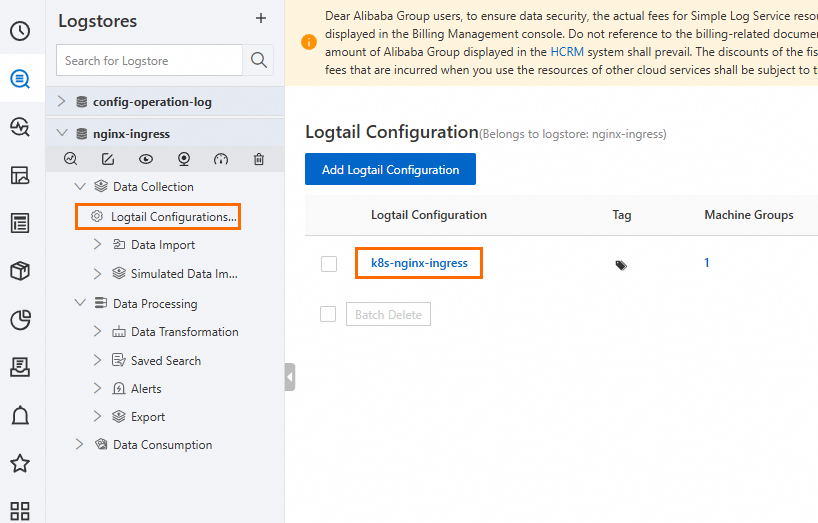This screenshot has height=523, width=818.
Task: Click the Add Logtail Configuration button
Action: (x=390, y=169)
